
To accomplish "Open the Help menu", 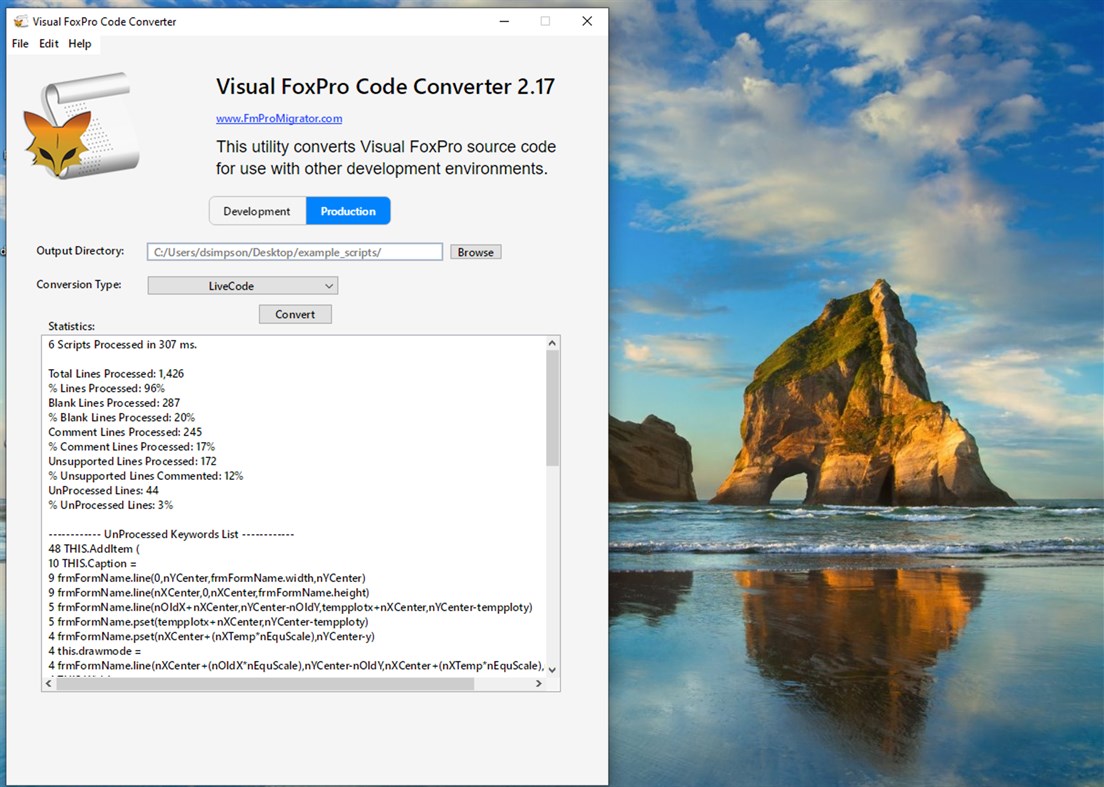I will pos(80,44).
